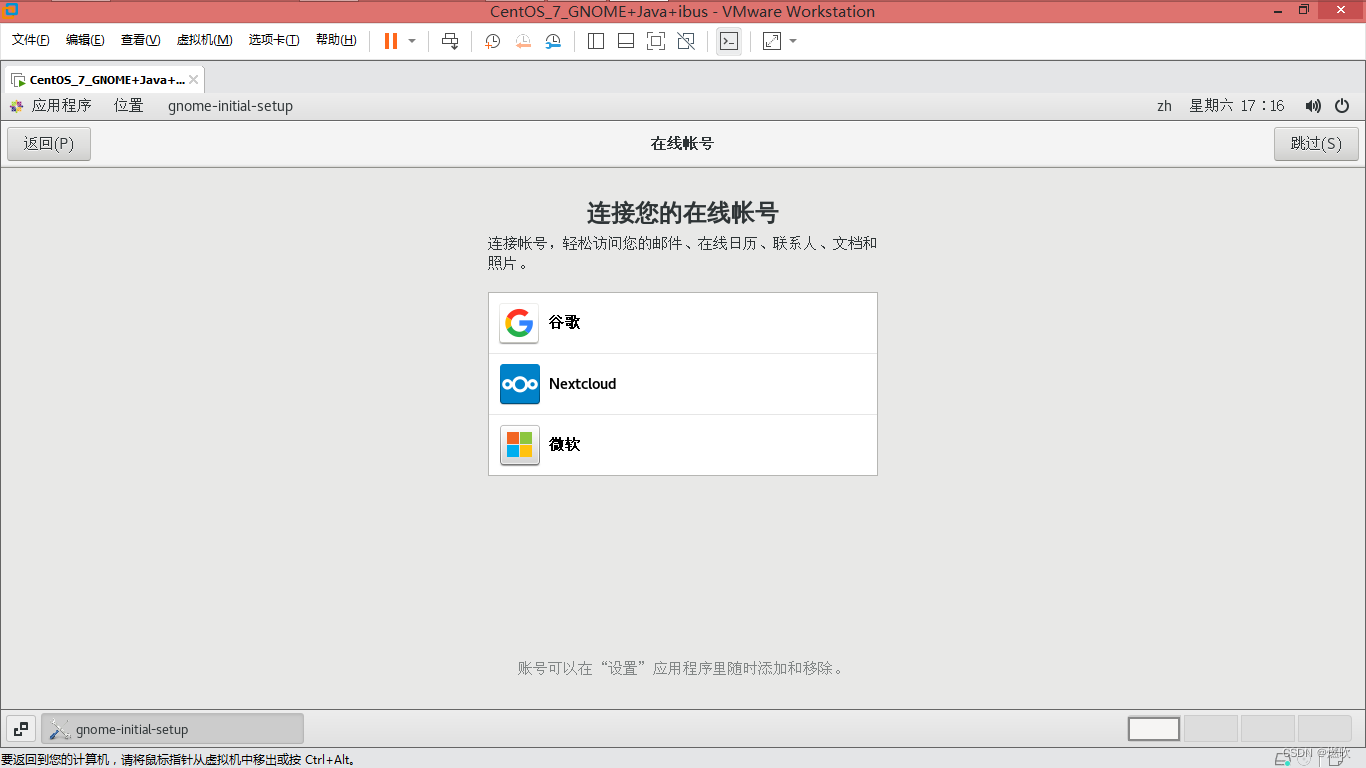Image resolution: width=1366 pixels, height=768 pixels.
Task: Click the 连接您的在线帐号 heading
Action: 683,213
